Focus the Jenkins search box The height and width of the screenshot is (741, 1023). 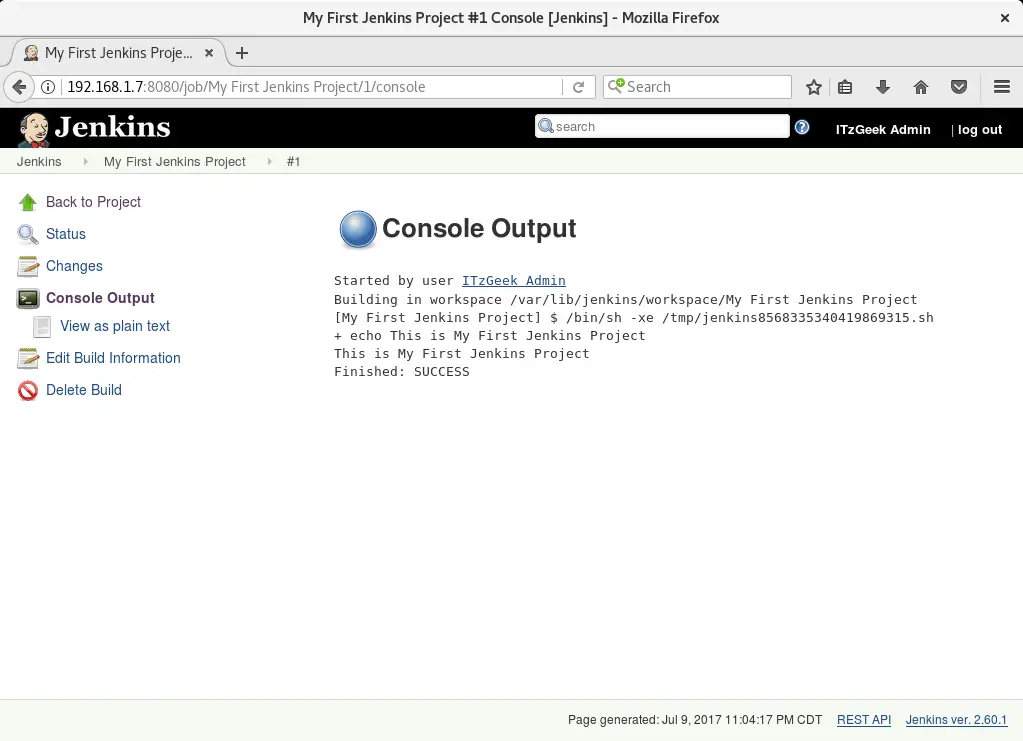coord(662,127)
